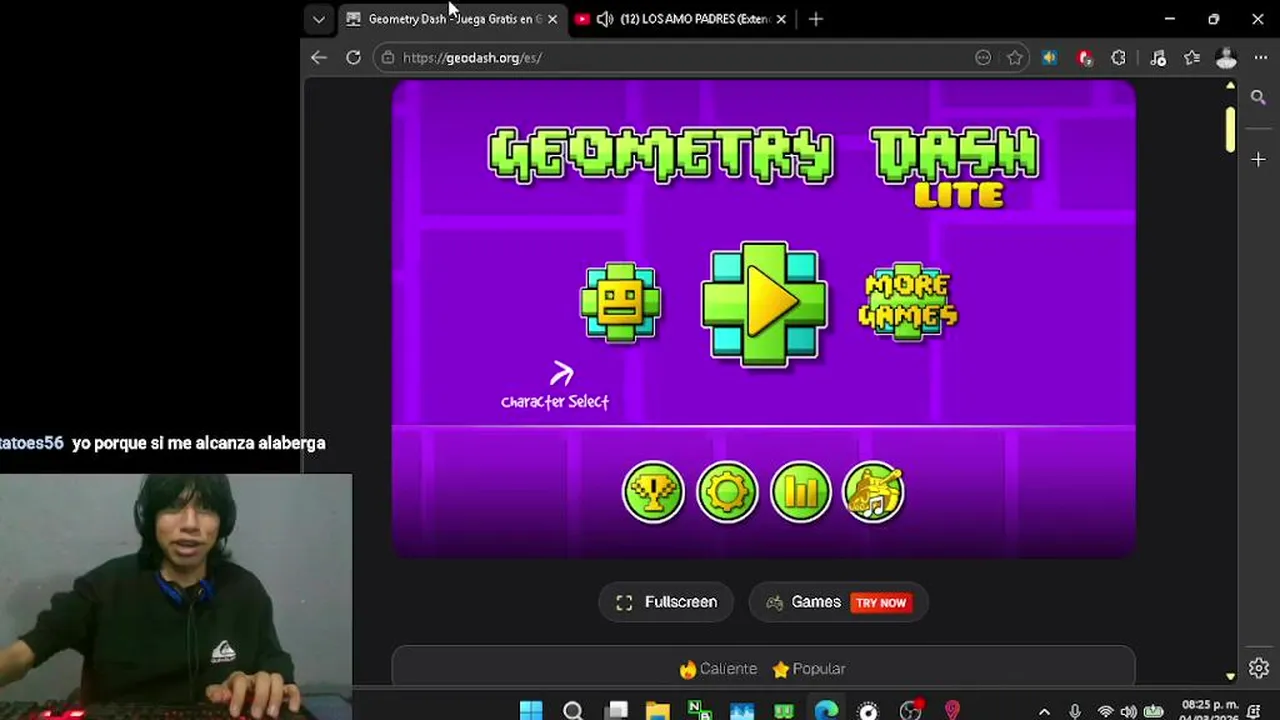Viewport: 1280px width, 720px height.
Task: Open the Edge Settings and more menu
Action: pos(1259,58)
